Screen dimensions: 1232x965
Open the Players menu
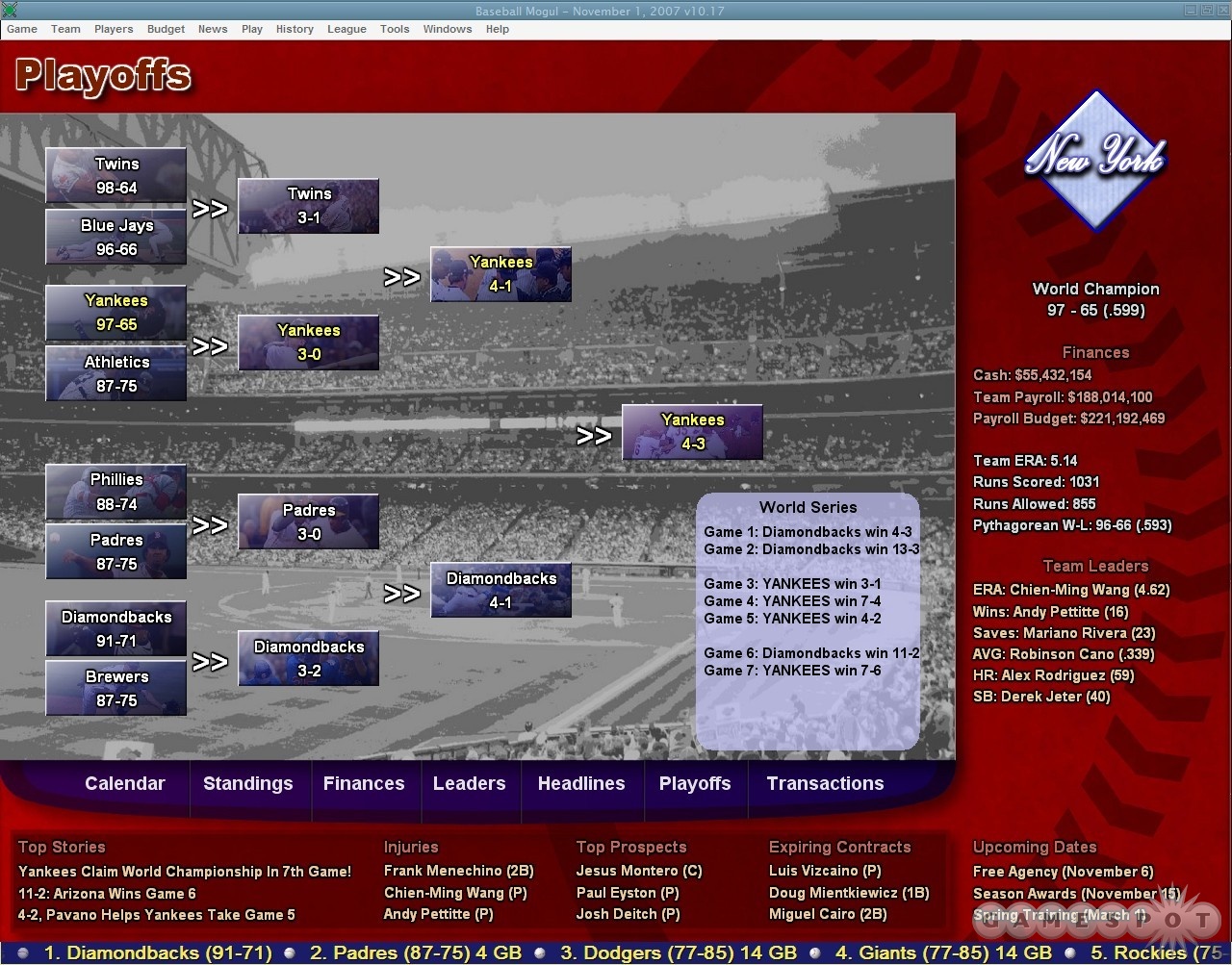pyautogui.click(x=114, y=29)
